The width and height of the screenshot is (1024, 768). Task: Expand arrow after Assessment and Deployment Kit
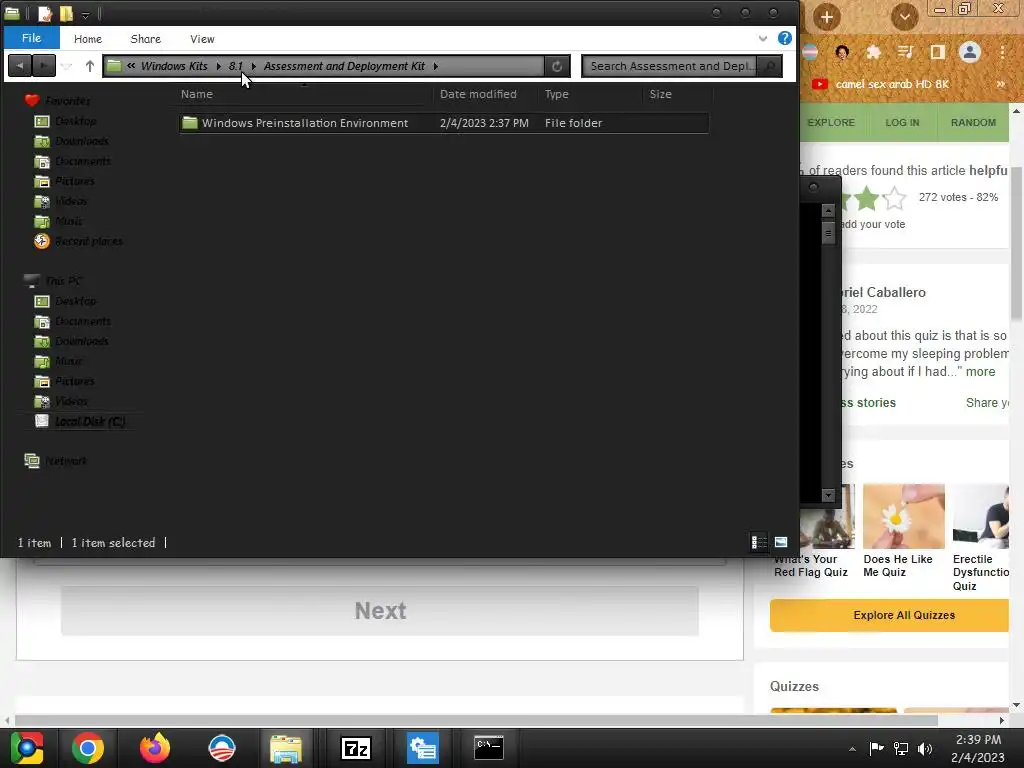click(x=435, y=66)
